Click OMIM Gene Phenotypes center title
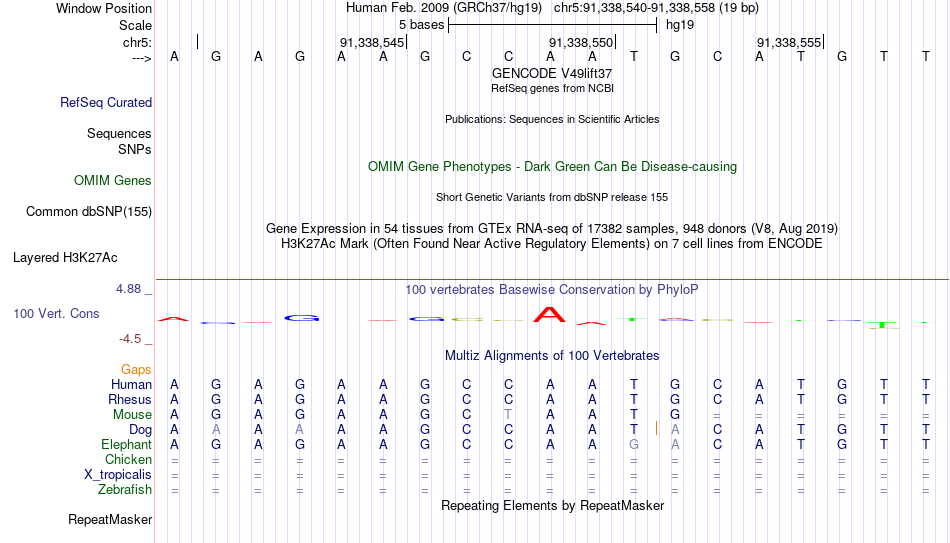The image size is (950, 543). [x=552, y=167]
